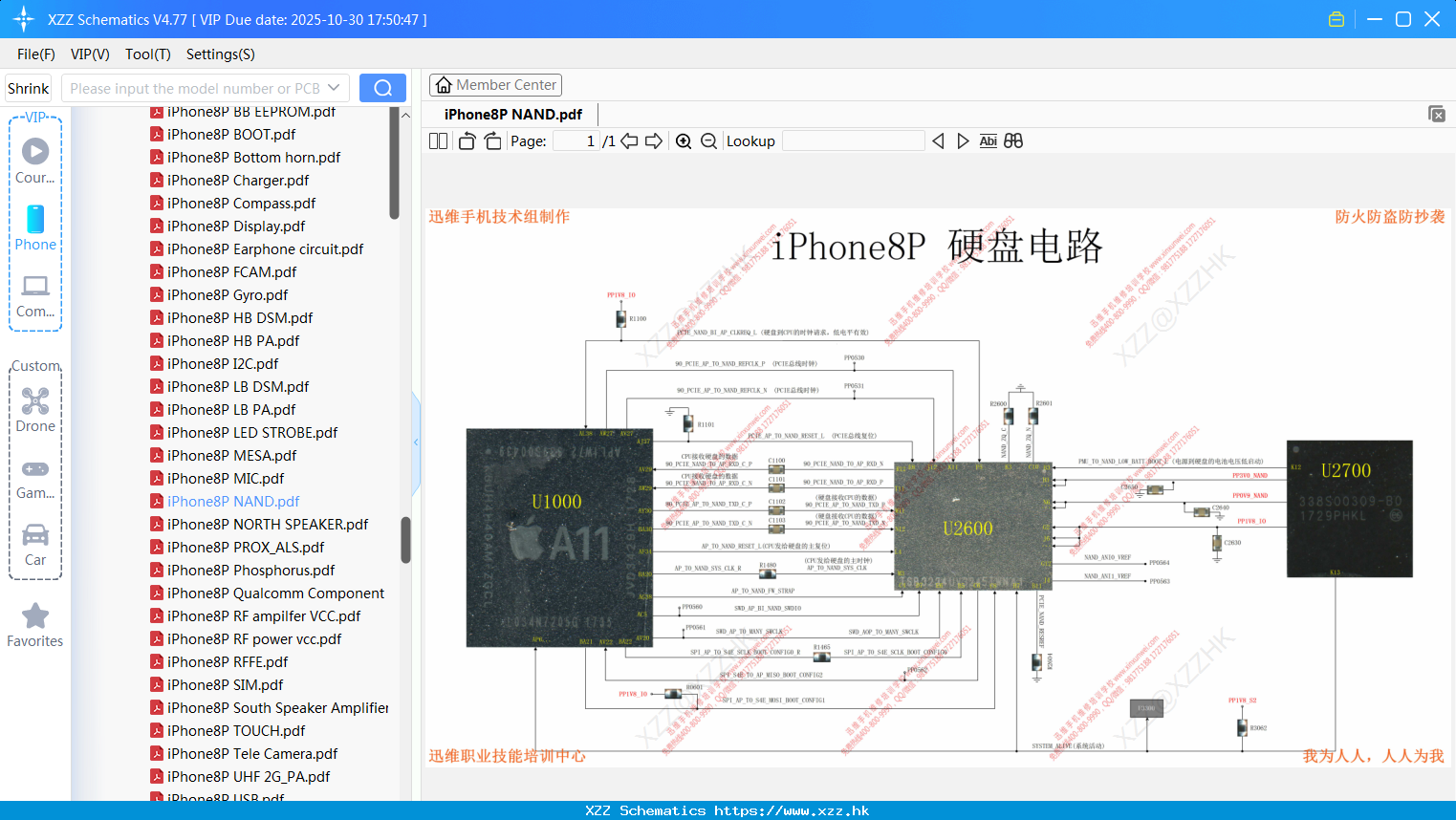
Task: Open iPhone8P BOOT.pdf
Action: click(231, 135)
